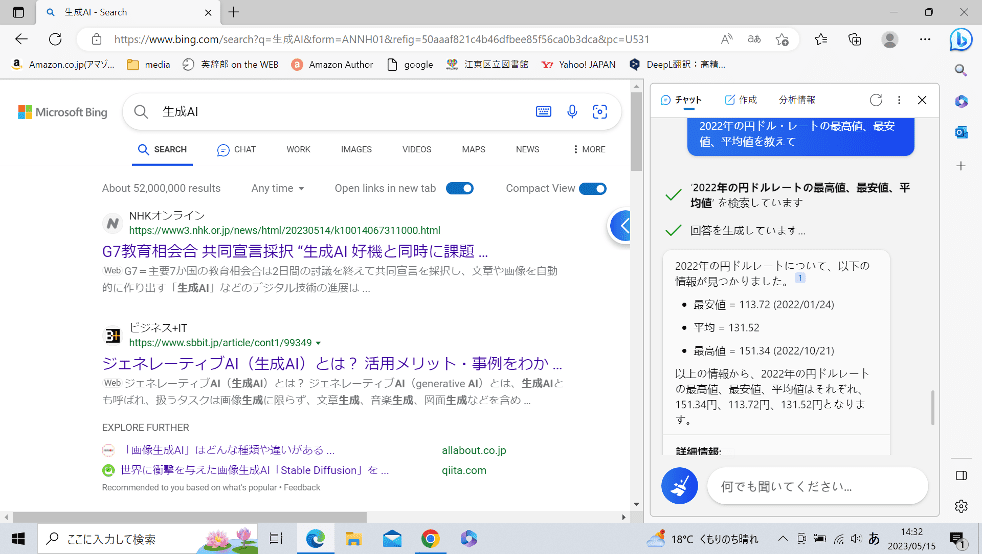Open Edge settings and more menu
Viewport: 982px width, 554px height.
[925, 39]
